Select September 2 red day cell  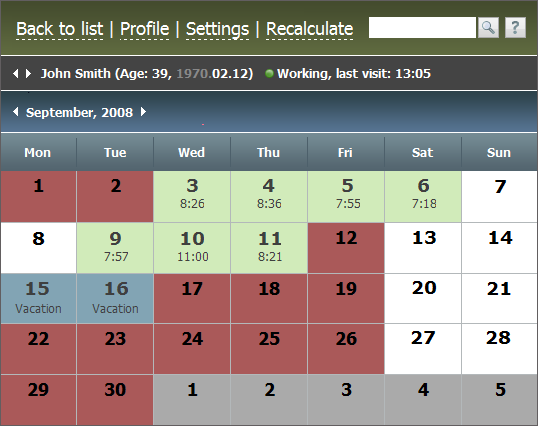[x=115, y=197]
